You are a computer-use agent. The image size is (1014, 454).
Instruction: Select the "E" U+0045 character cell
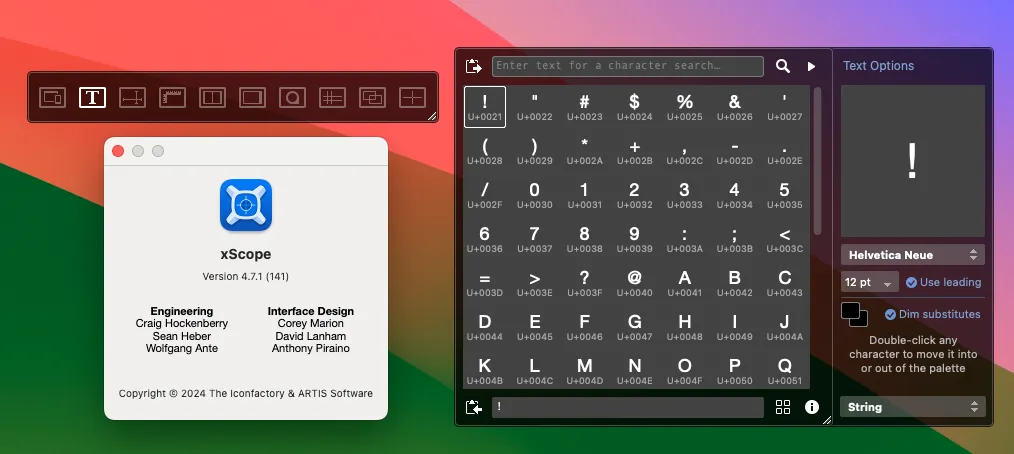(x=535, y=327)
